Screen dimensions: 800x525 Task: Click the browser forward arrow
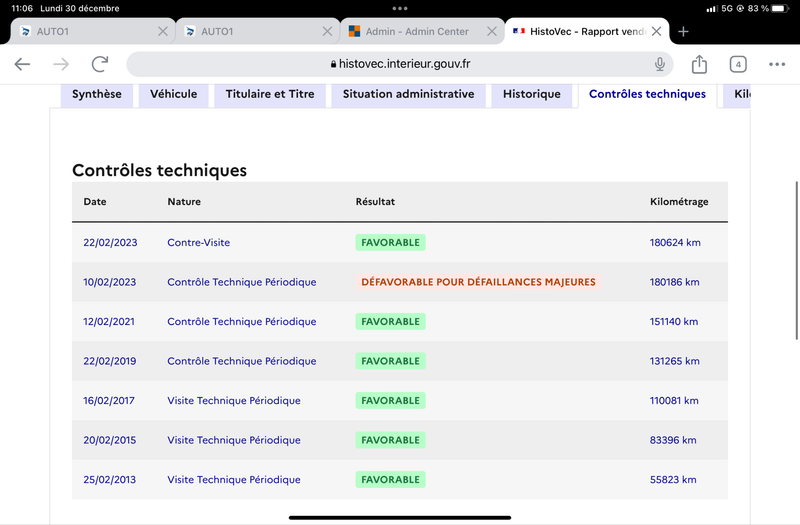point(61,64)
